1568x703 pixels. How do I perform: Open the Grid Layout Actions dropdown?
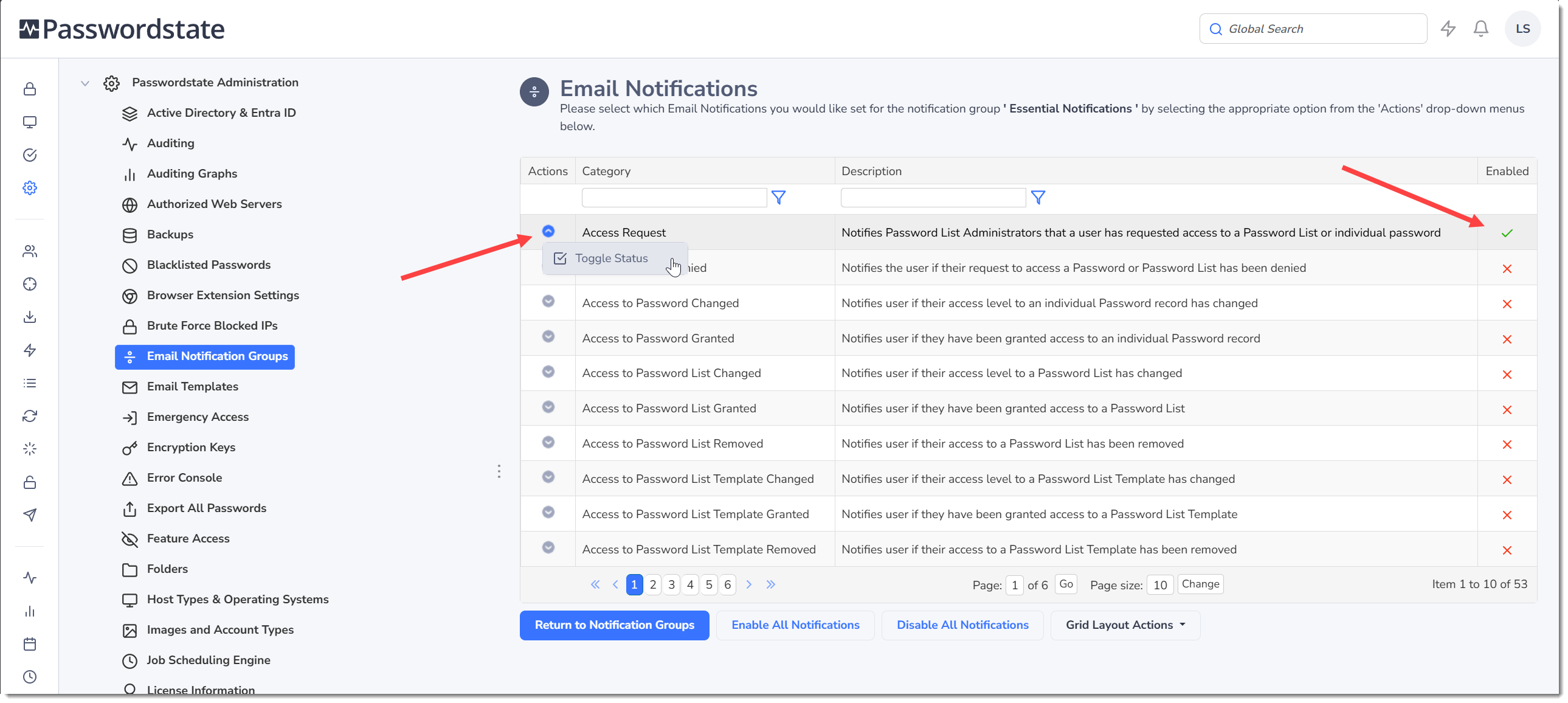click(1125, 625)
